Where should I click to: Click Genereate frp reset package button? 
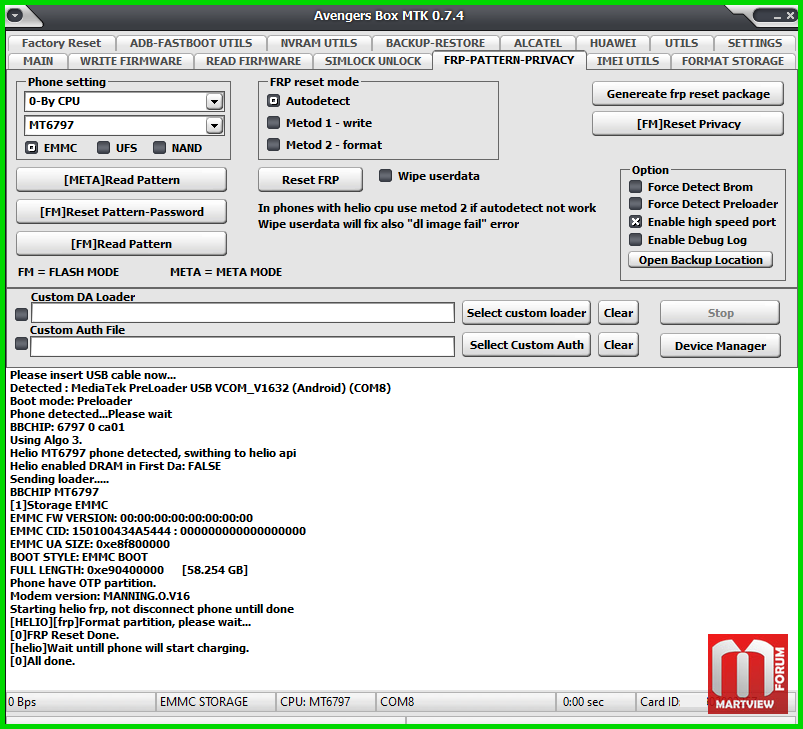688,94
